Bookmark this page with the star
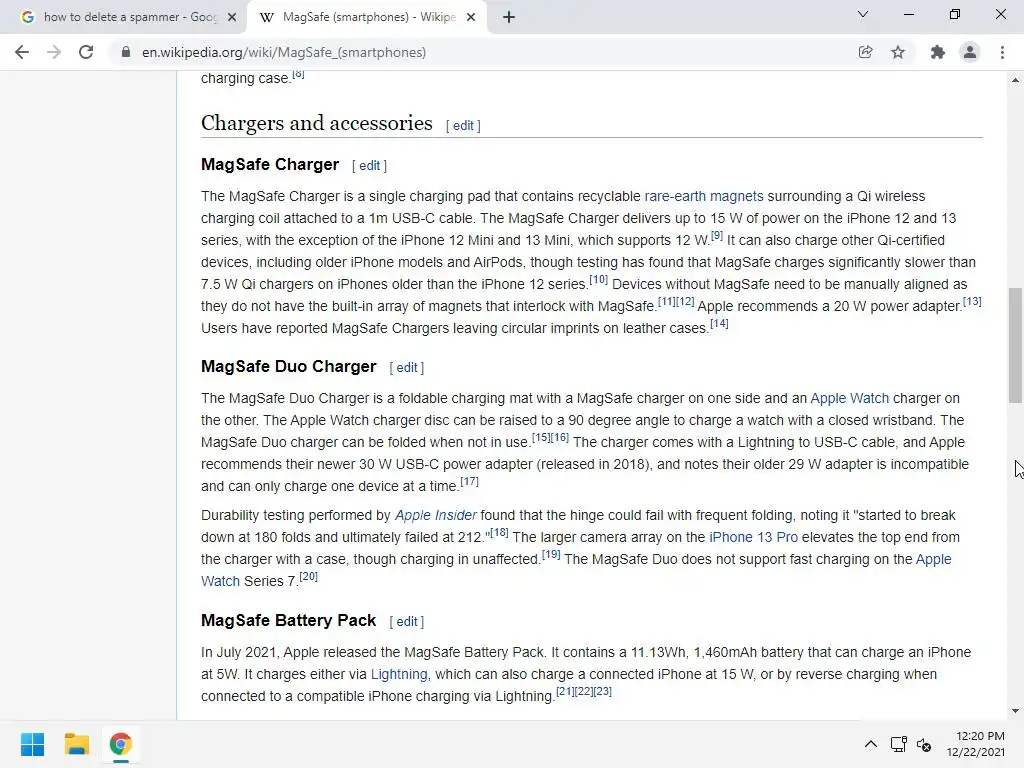 (898, 52)
